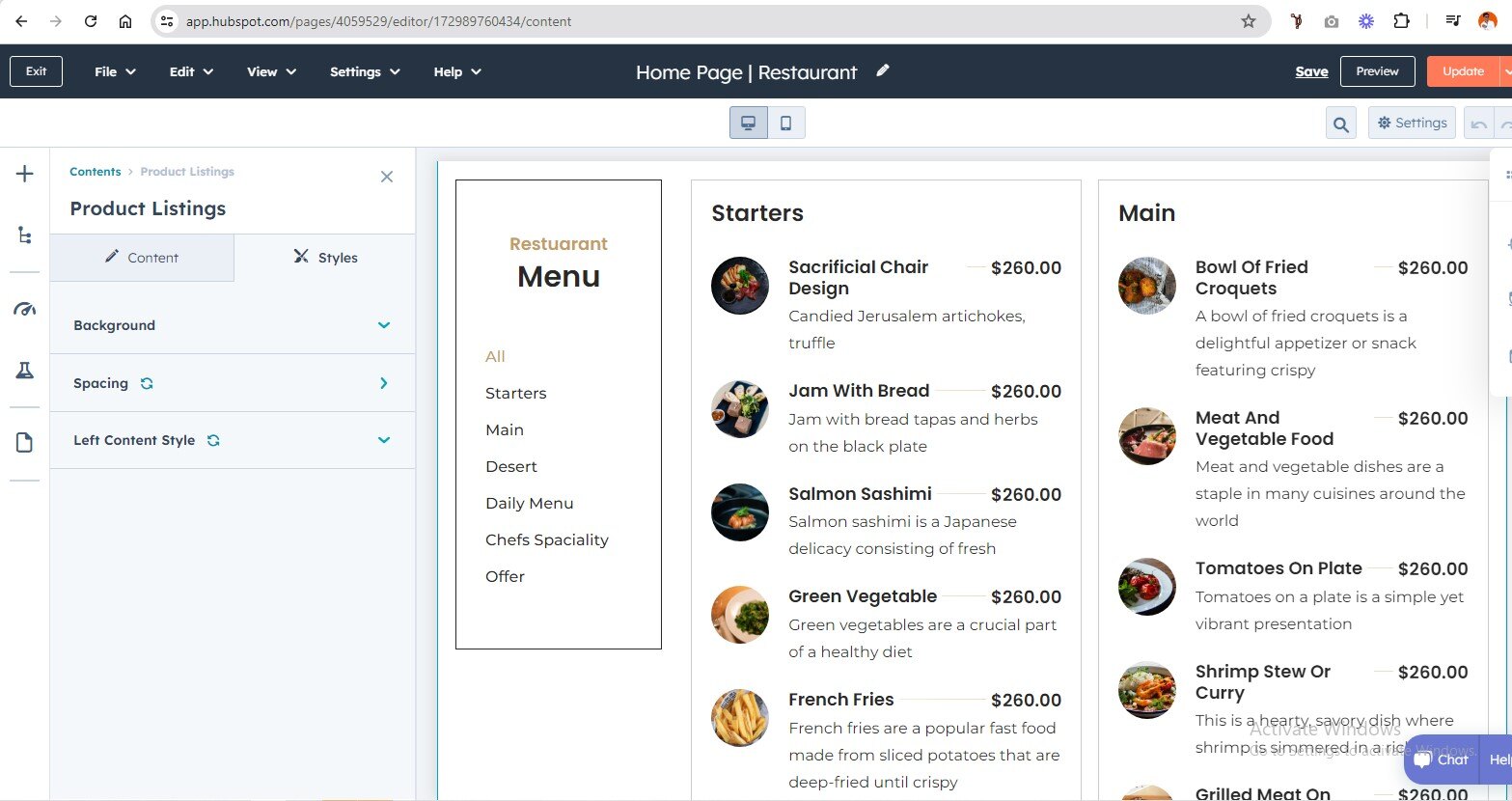This screenshot has height=801, width=1512.
Task: Edit page title with pencil icon
Action: coord(882,70)
